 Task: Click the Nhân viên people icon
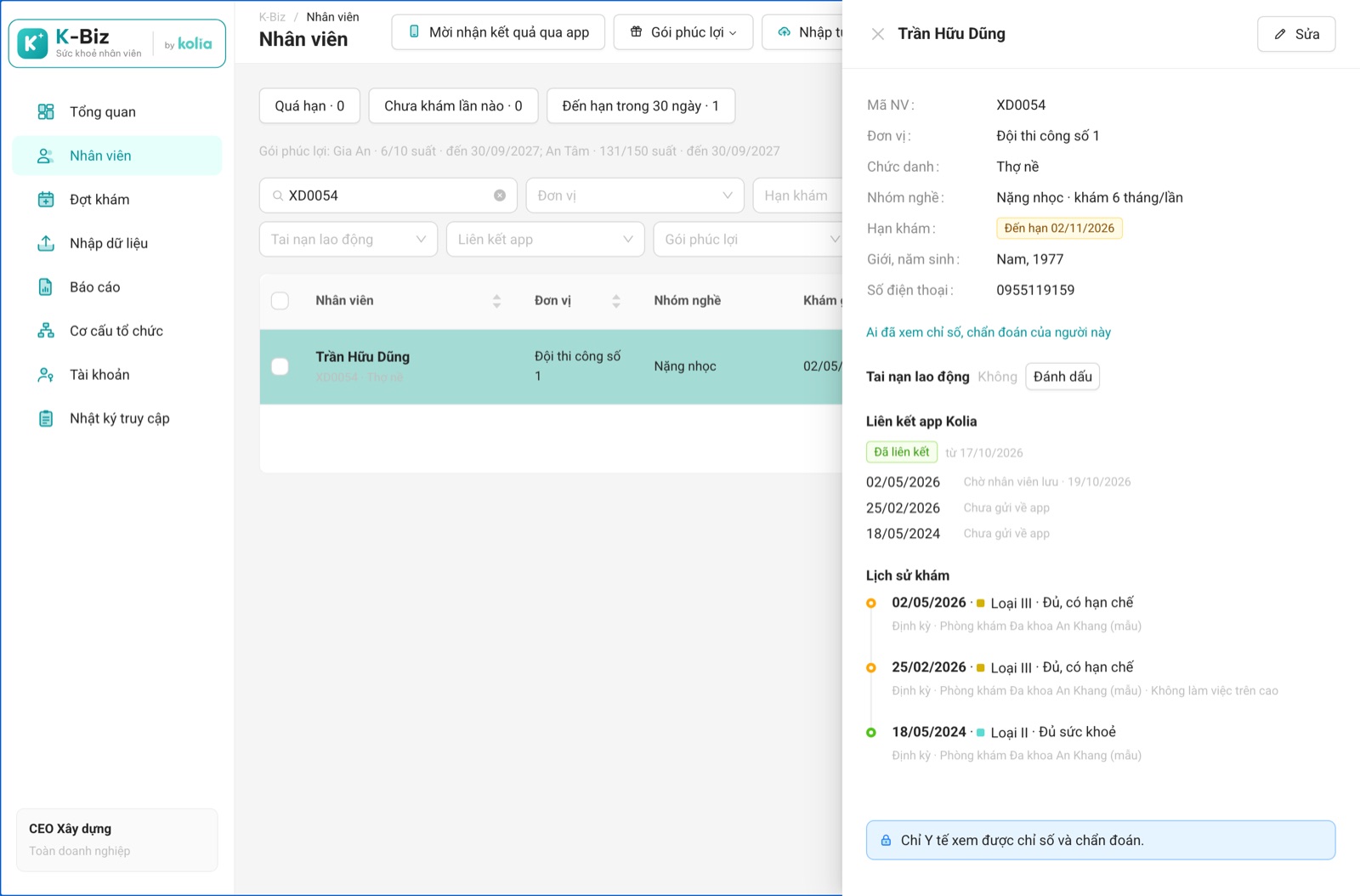[46, 156]
